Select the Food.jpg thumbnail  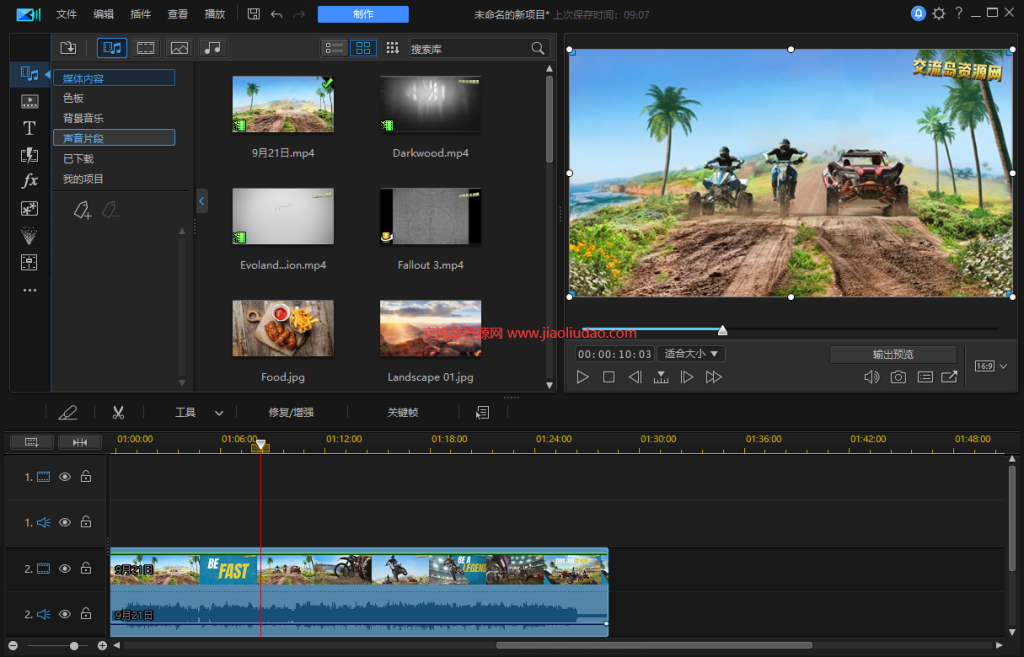[x=283, y=328]
